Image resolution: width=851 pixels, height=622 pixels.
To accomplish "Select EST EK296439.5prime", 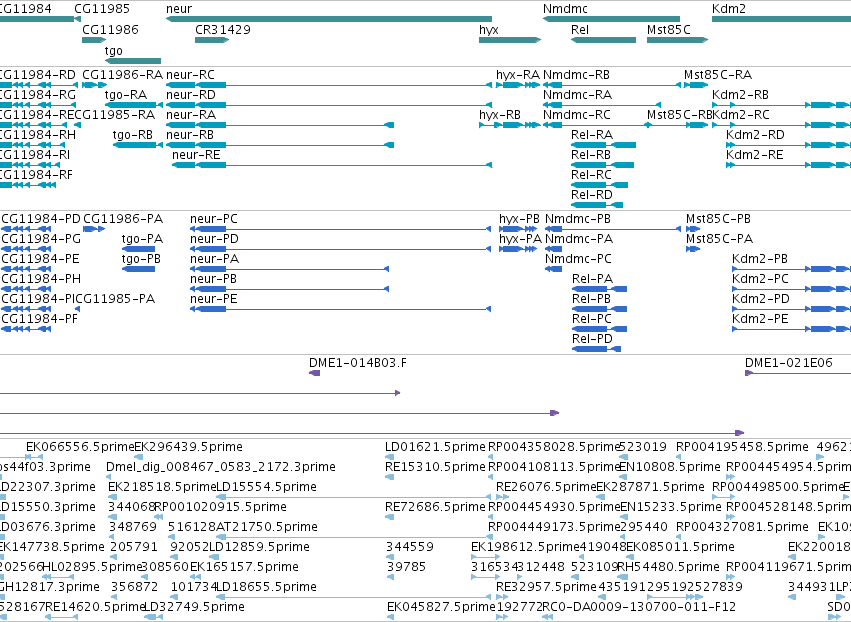I will 188,447.
